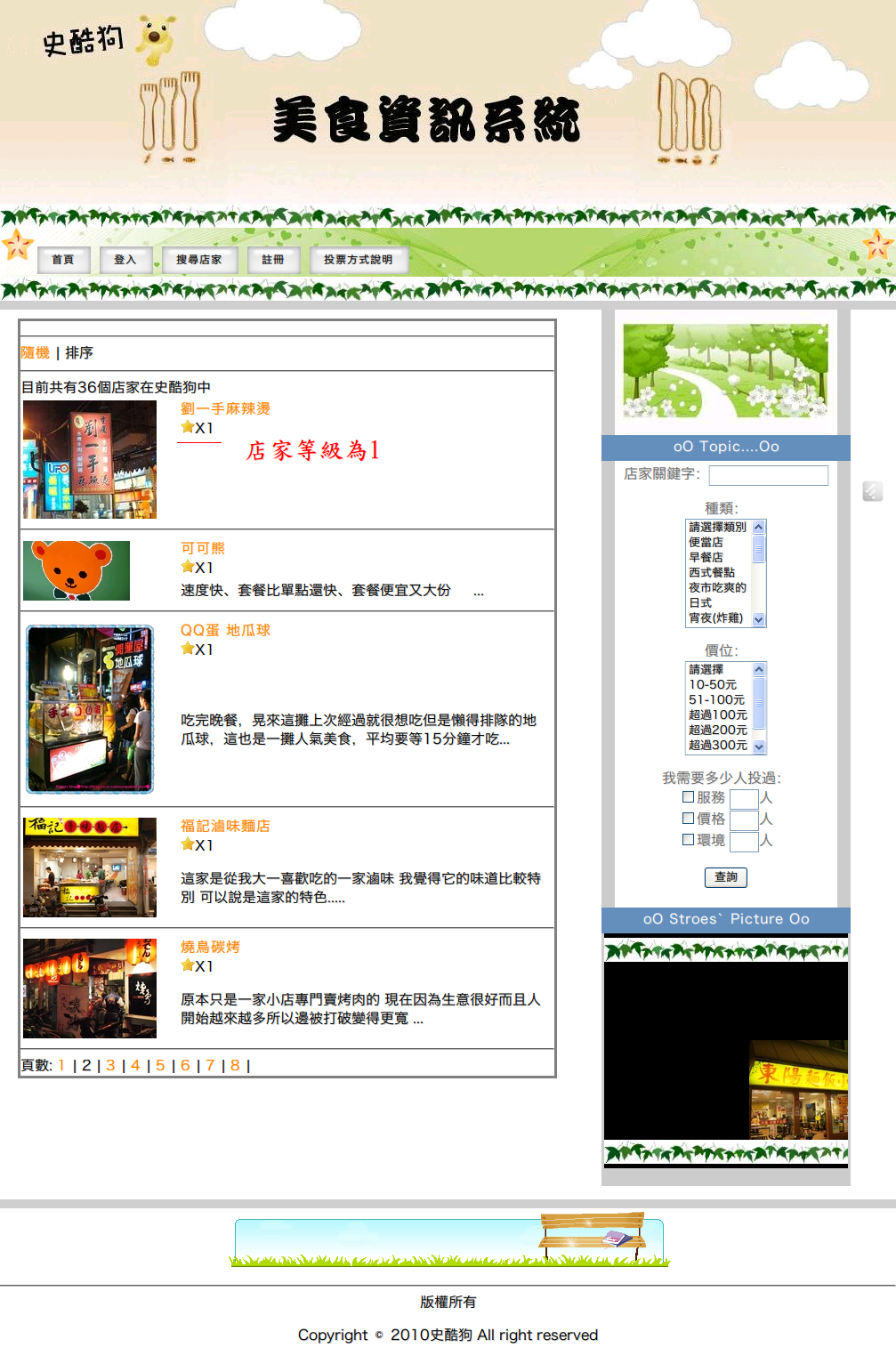Click the rating star under 可可熊
This screenshot has width=896, height=1364.
coord(188,567)
